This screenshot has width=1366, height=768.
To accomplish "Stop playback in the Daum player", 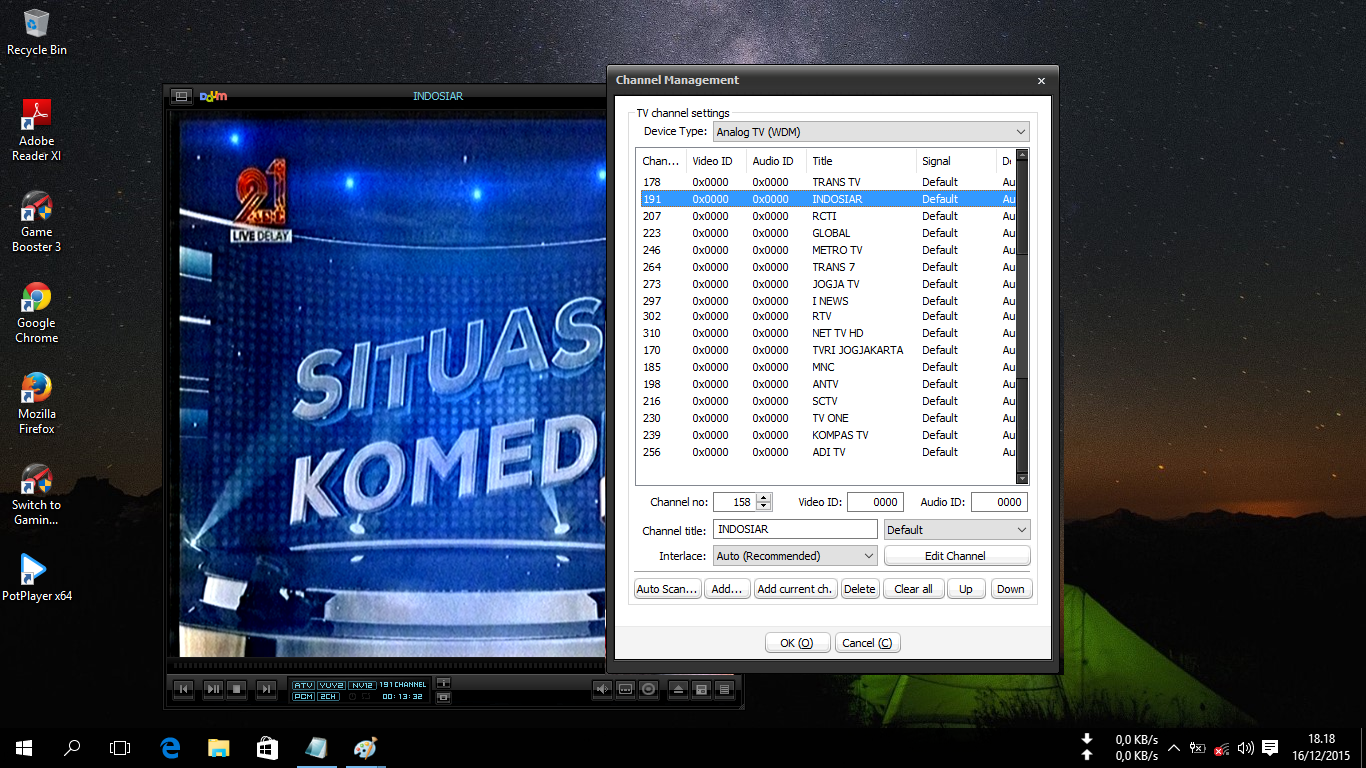I will [237, 689].
